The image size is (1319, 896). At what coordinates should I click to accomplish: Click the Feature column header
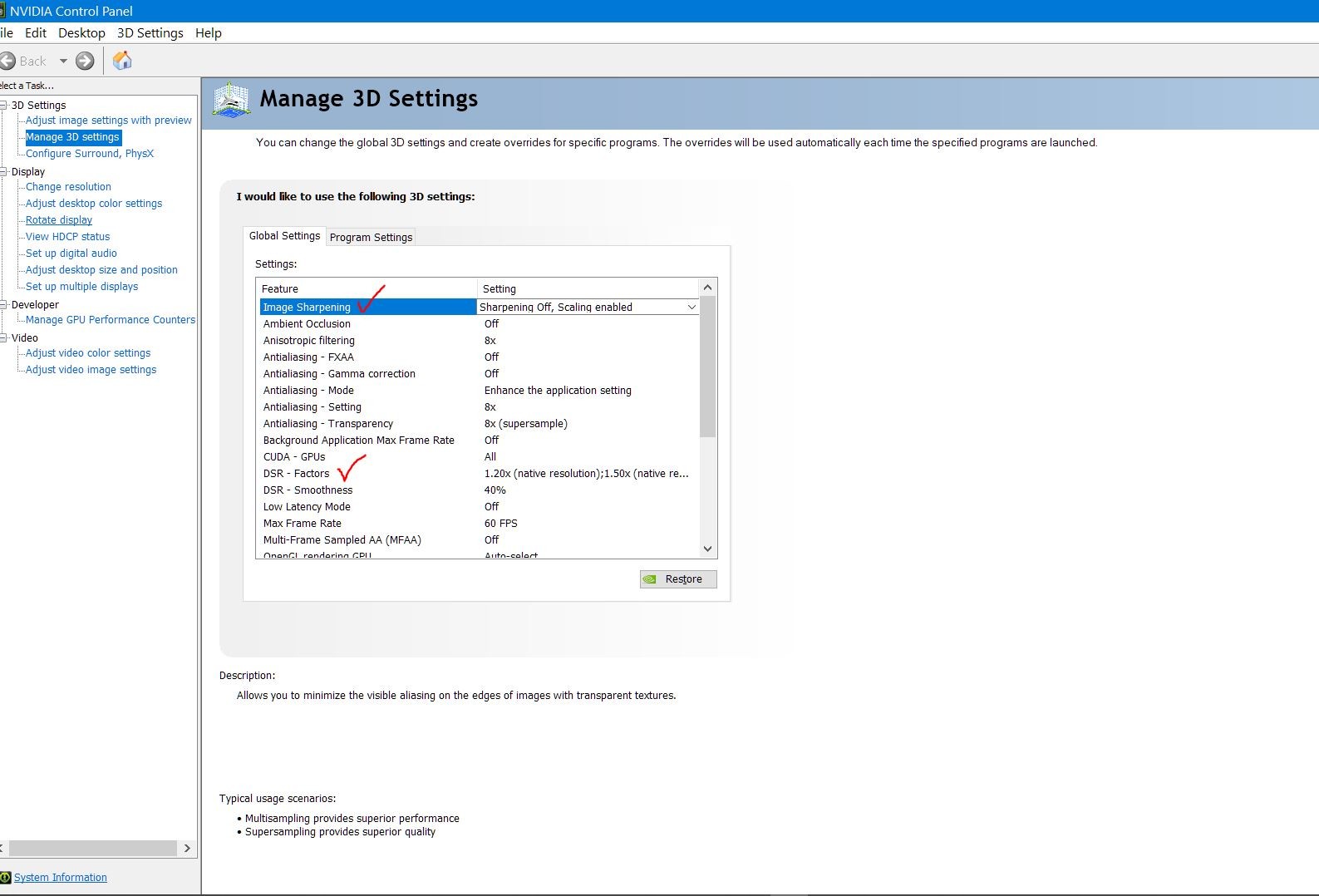pyautogui.click(x=367, y=288)
